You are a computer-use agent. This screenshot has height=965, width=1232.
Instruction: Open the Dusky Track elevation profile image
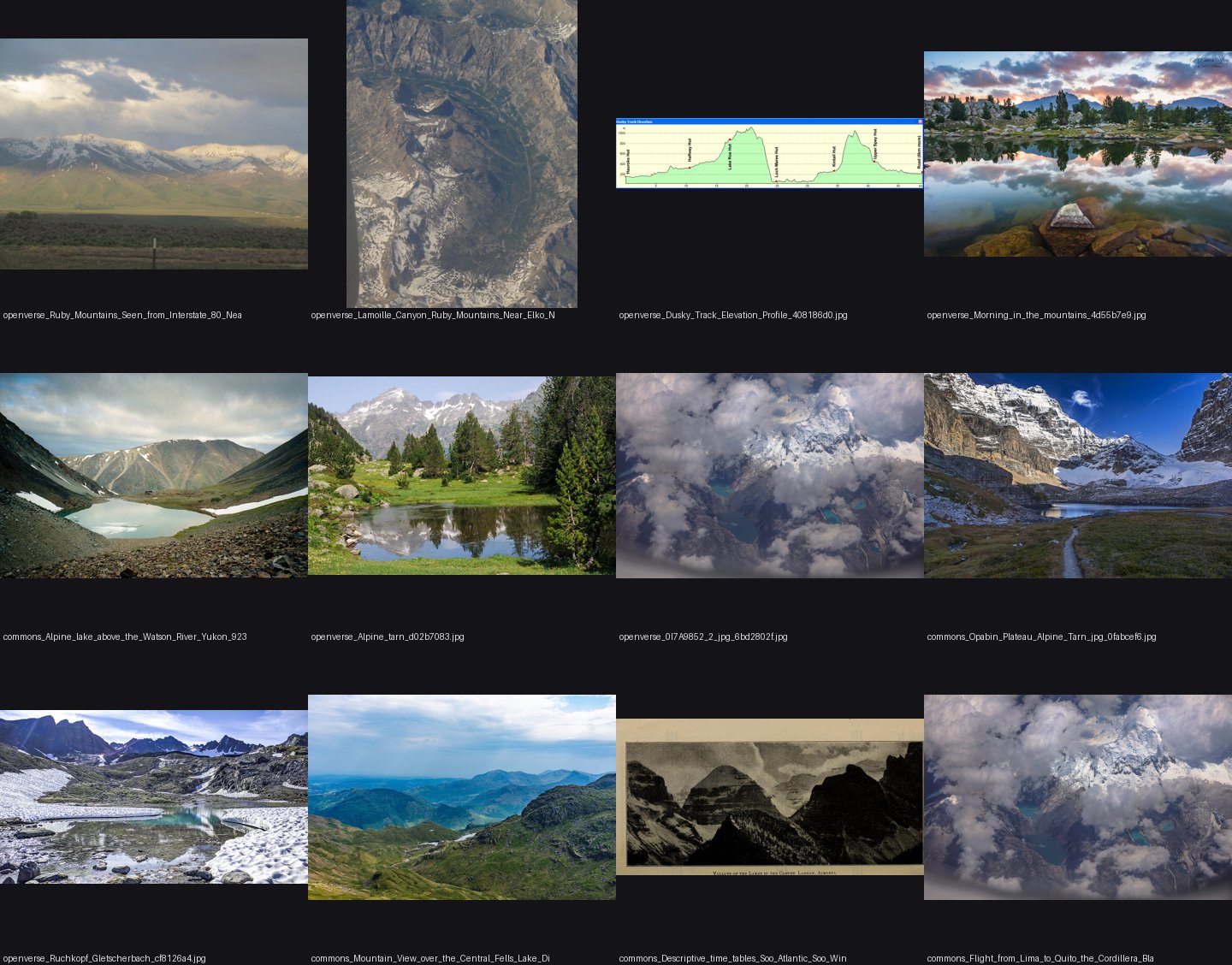(770, 153)
